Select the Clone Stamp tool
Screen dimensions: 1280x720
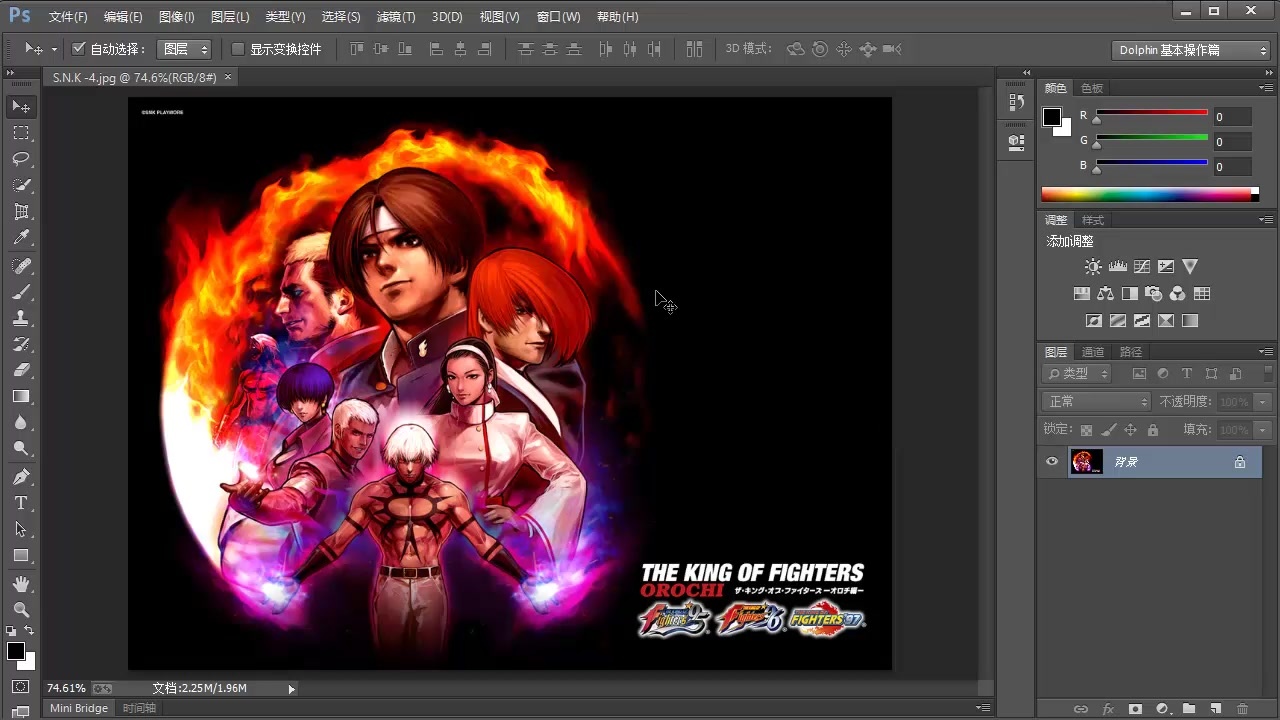(x=21, y=318)
